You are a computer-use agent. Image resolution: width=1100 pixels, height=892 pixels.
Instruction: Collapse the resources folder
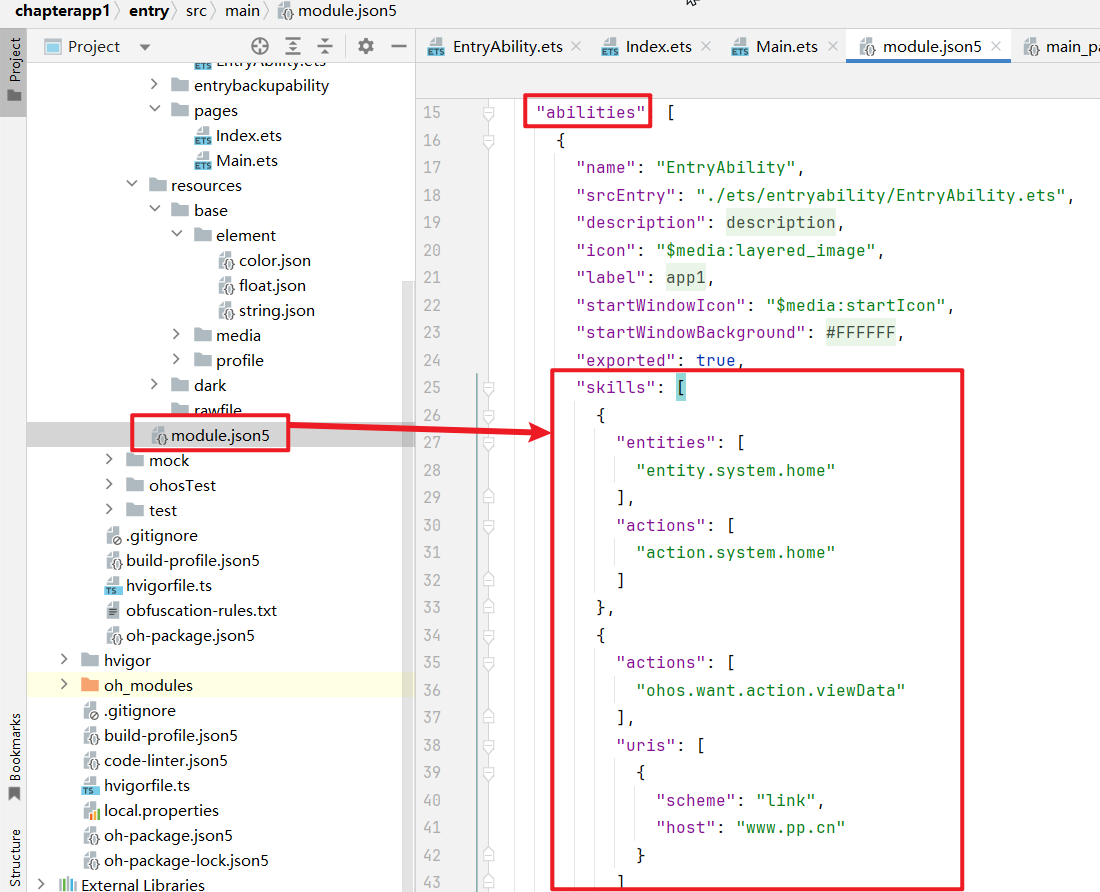[132, 184]
